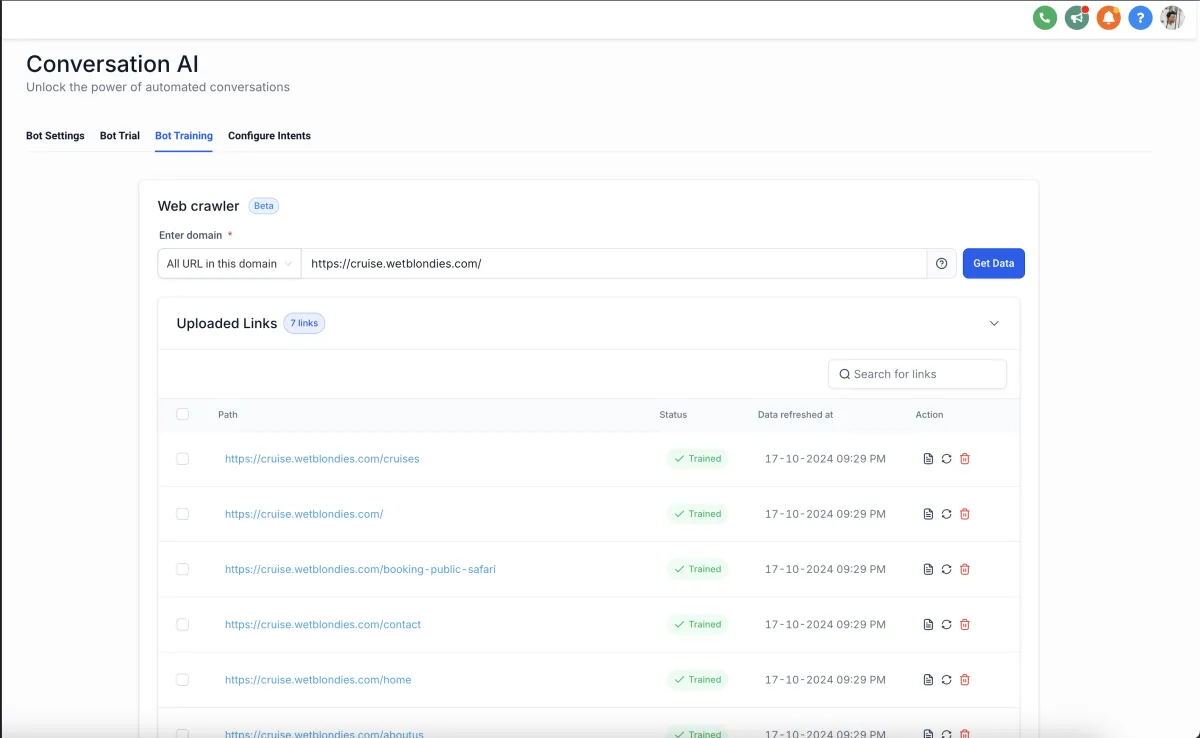Refresh the /contact link data

(946, 624)
